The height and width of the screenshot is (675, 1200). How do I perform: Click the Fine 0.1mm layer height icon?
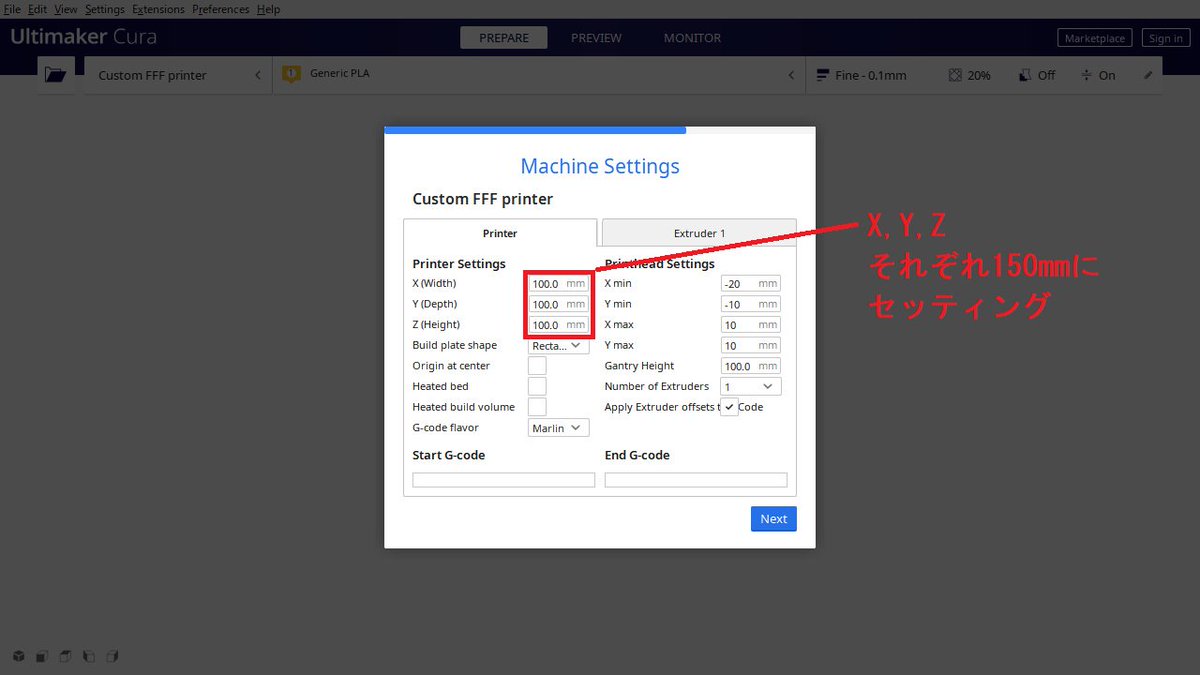tap(823, 75)
